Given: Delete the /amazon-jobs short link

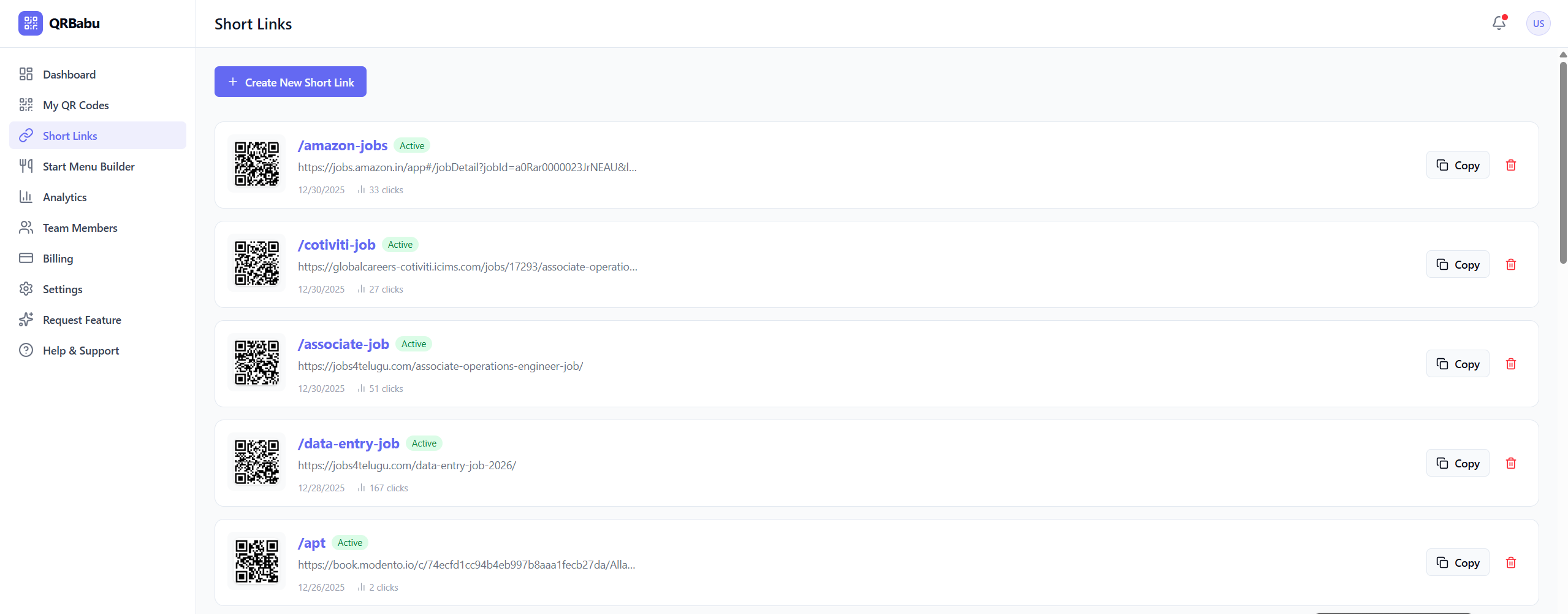Looking at the screenshot, I should pyautogui.click(x=1511, y=164).
